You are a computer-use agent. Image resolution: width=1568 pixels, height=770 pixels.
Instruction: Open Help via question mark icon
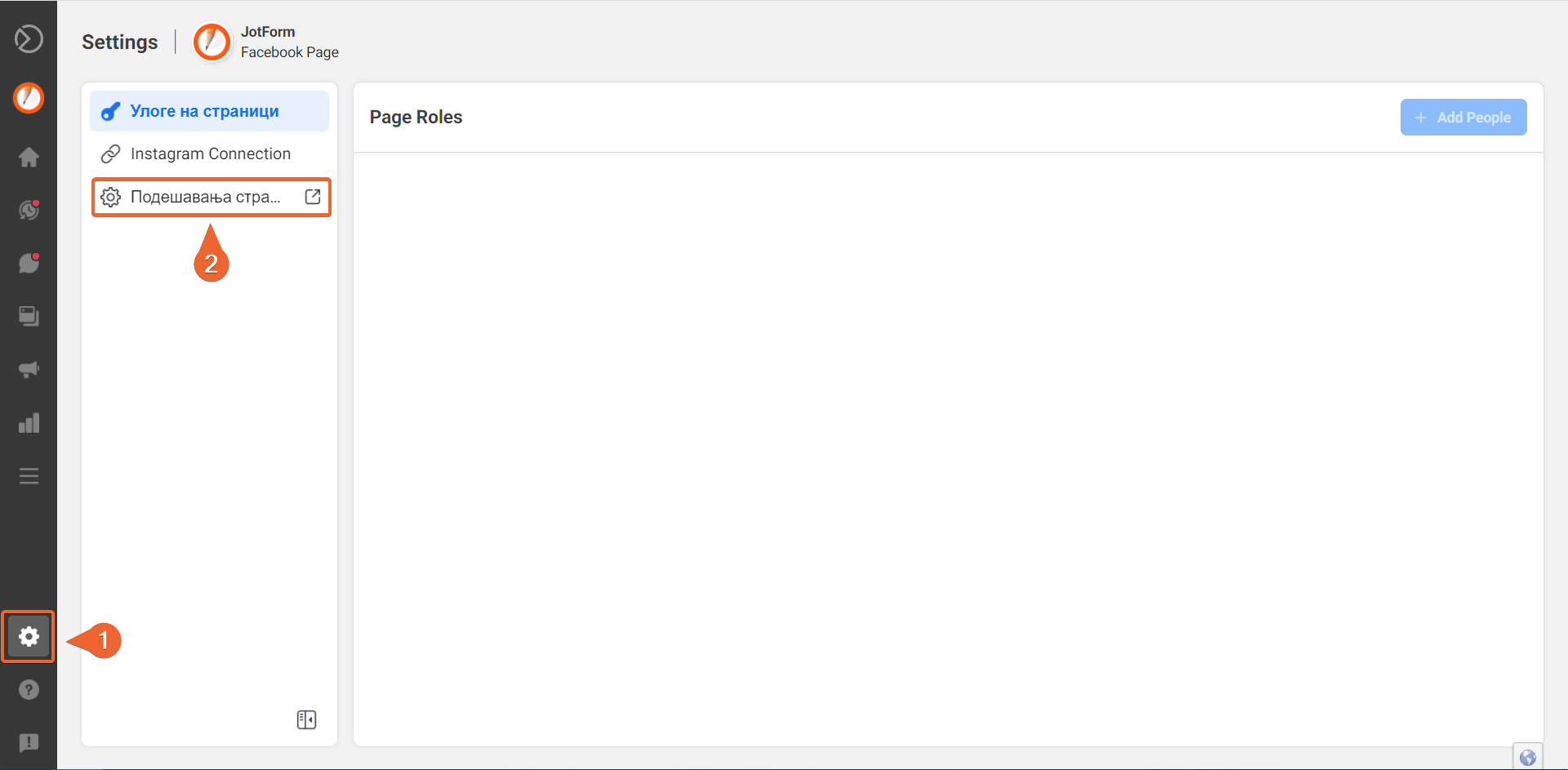pos(29,690)
